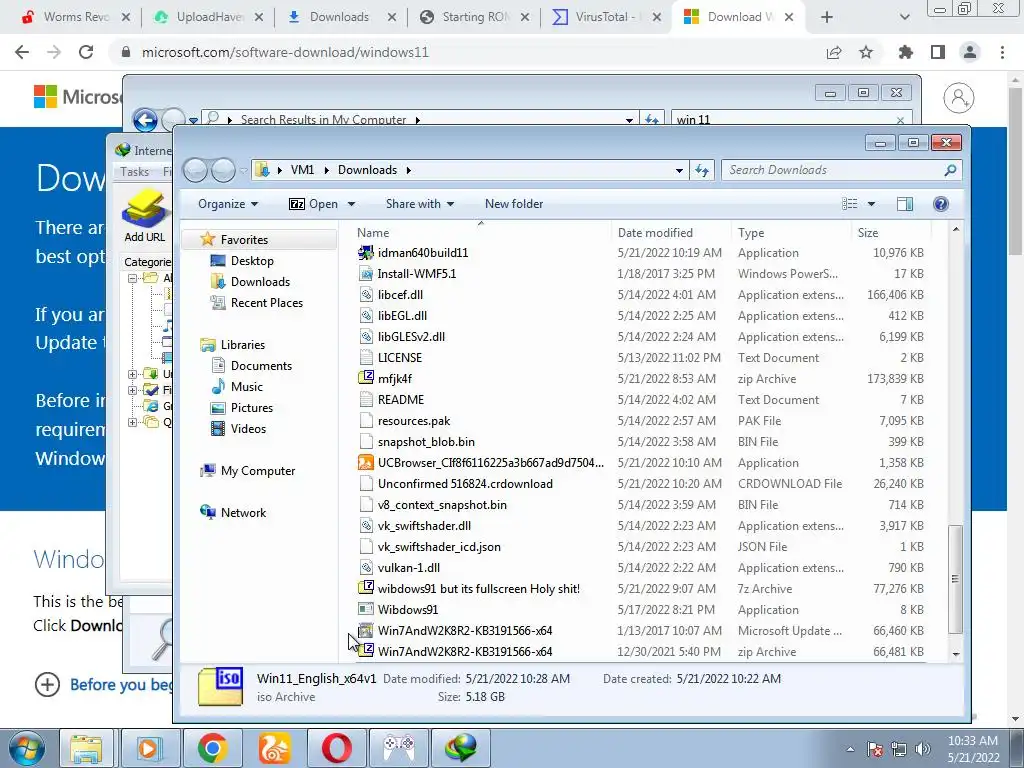Select Unconfirmed 516824.crdownload file

coord(465,484)
